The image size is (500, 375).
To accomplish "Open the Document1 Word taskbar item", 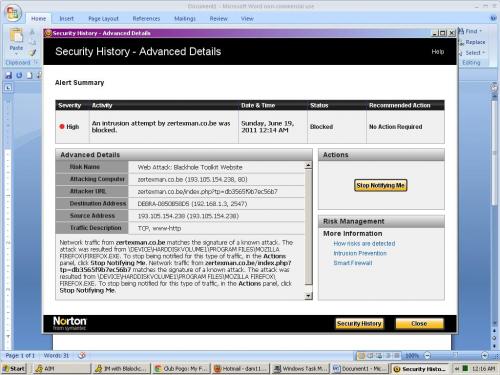I will coord(360,369).
